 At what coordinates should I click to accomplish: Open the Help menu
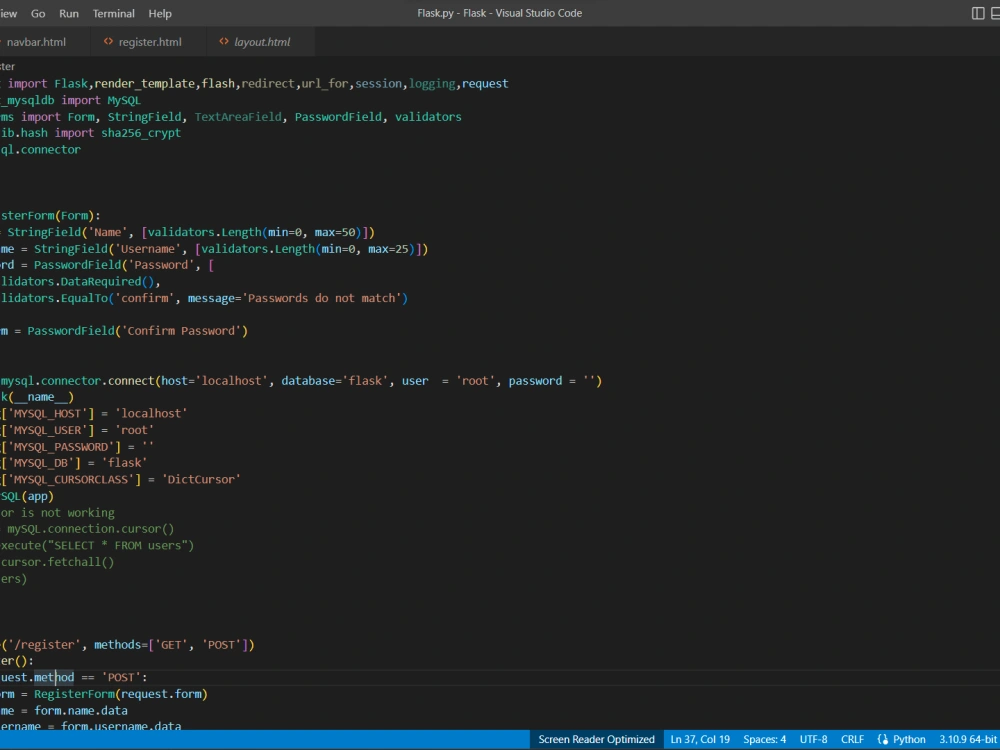click(160, 13)
